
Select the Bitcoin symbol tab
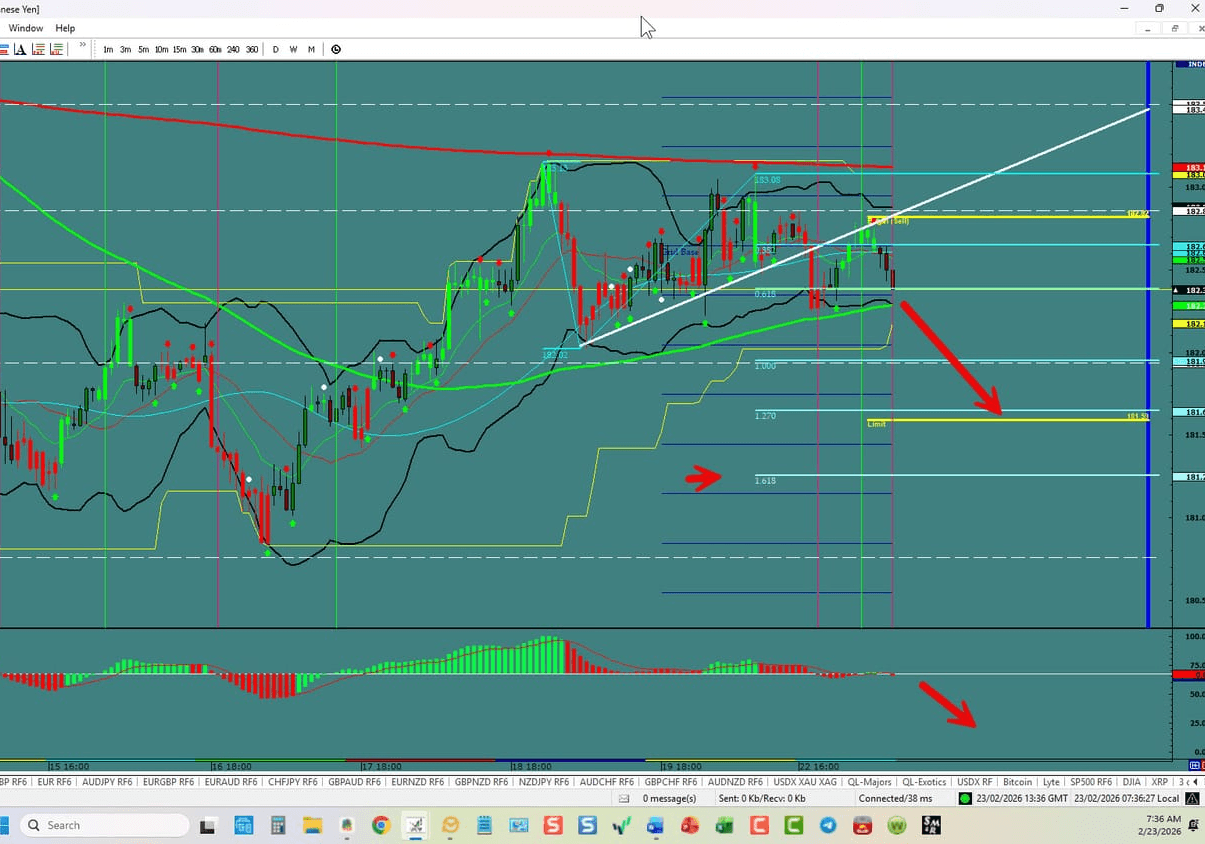[x=1017, y=782]
